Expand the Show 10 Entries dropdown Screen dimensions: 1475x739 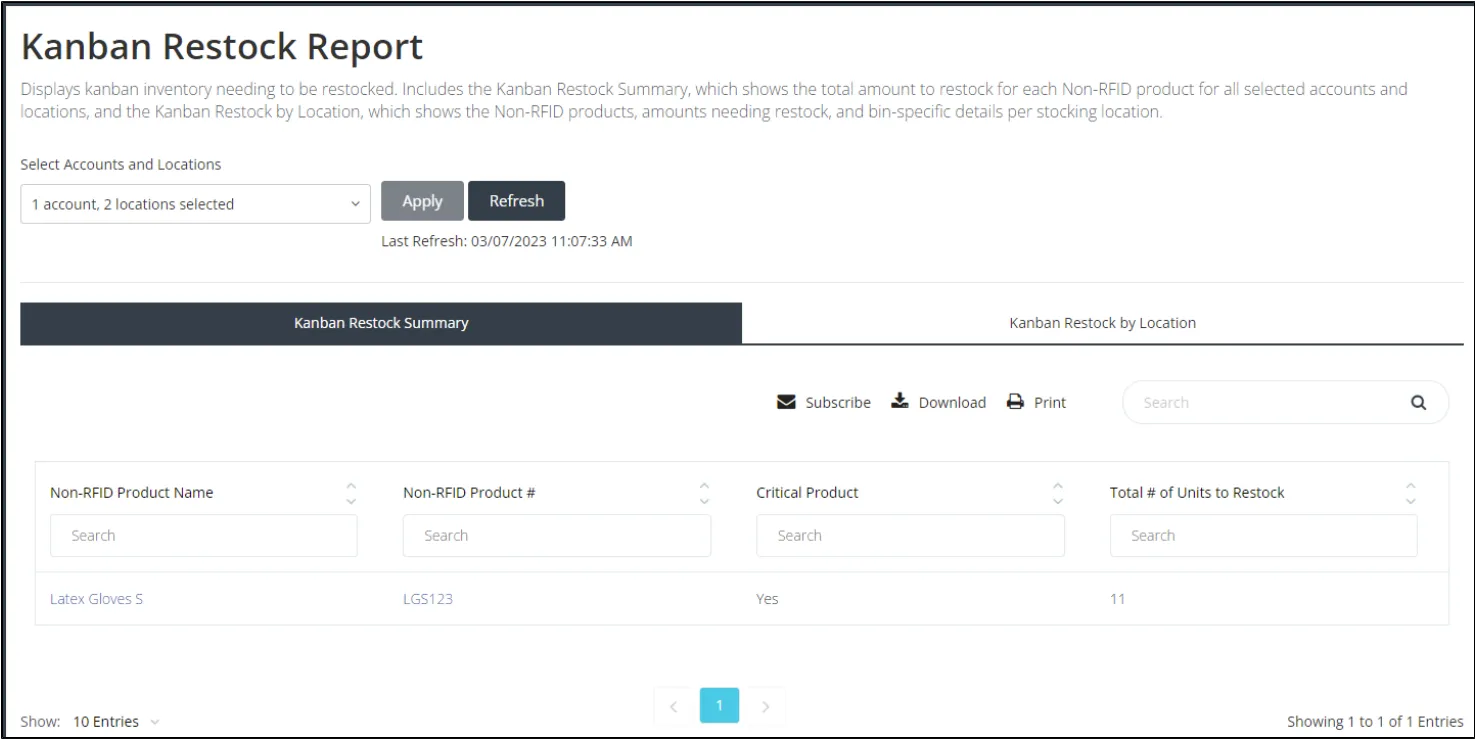116,722
